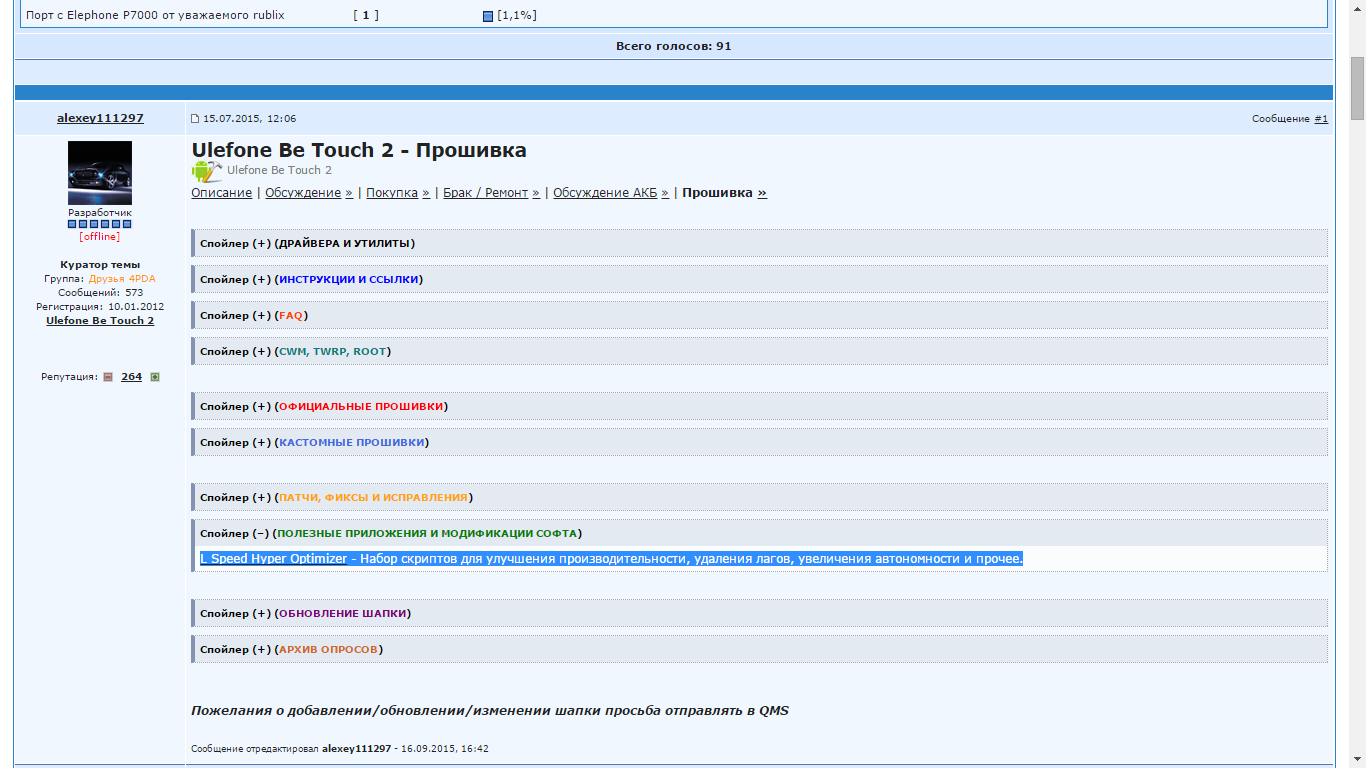
Task: Open the L Speed Hyper Optimizer link
Action: 274,559
